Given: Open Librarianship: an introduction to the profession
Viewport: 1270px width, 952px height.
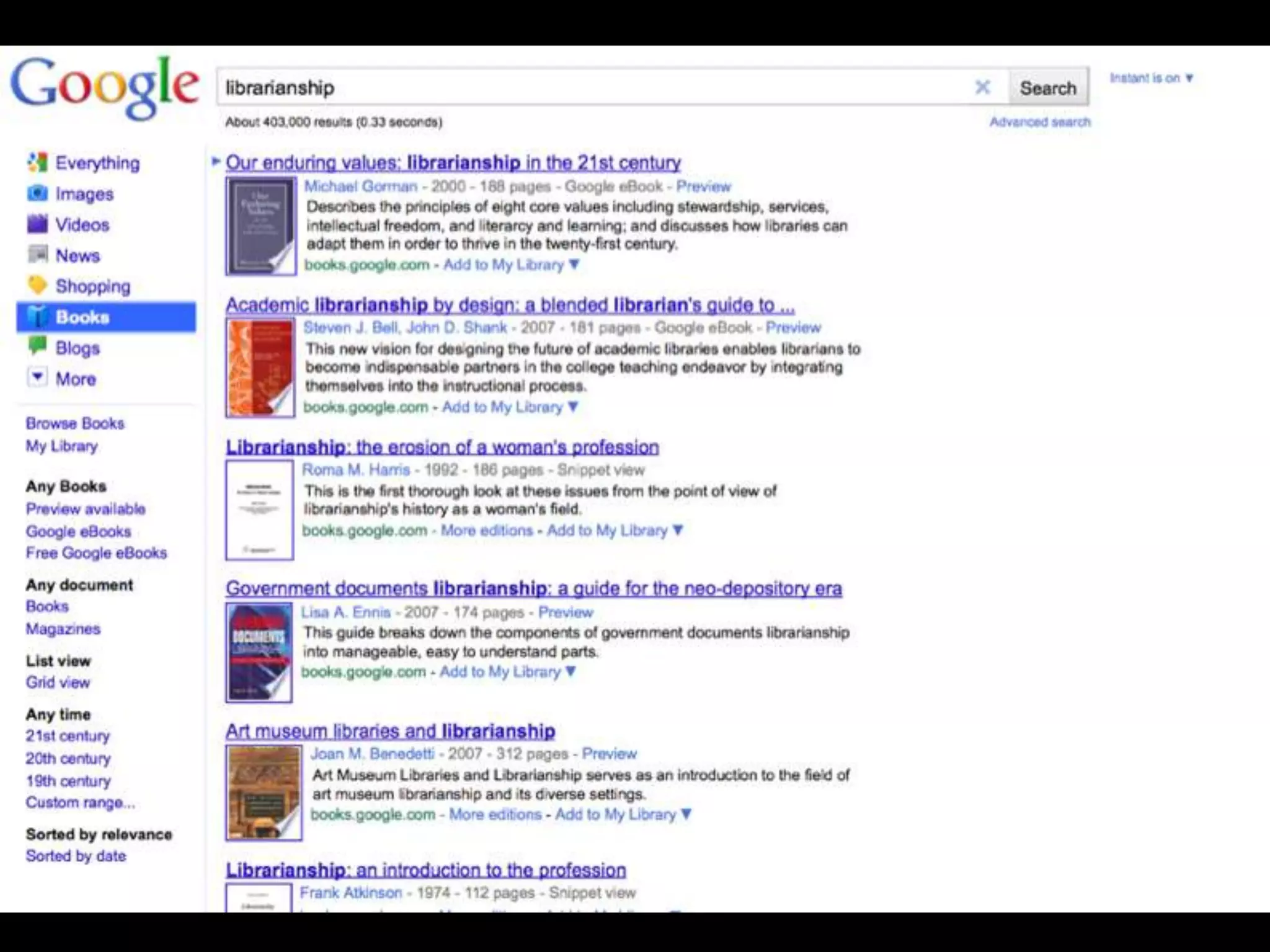Looking at the screenshot, I should (426, 870).
